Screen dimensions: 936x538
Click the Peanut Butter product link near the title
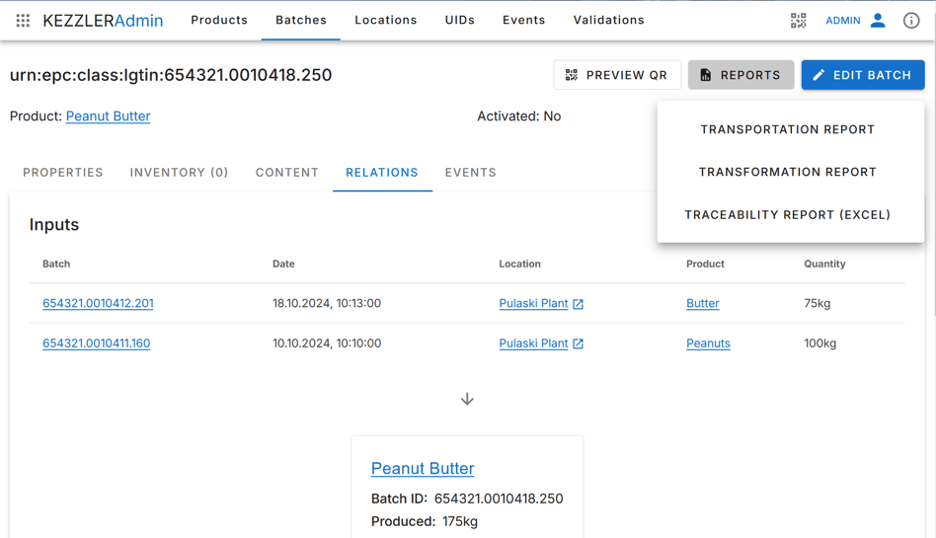[108, 116]
